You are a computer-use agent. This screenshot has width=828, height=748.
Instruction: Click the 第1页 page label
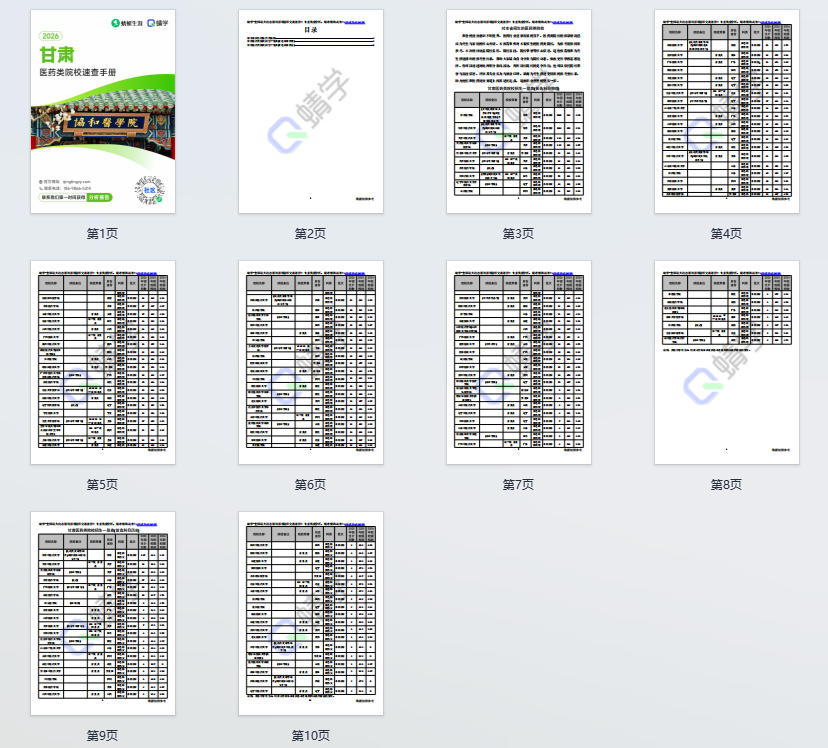103,234
